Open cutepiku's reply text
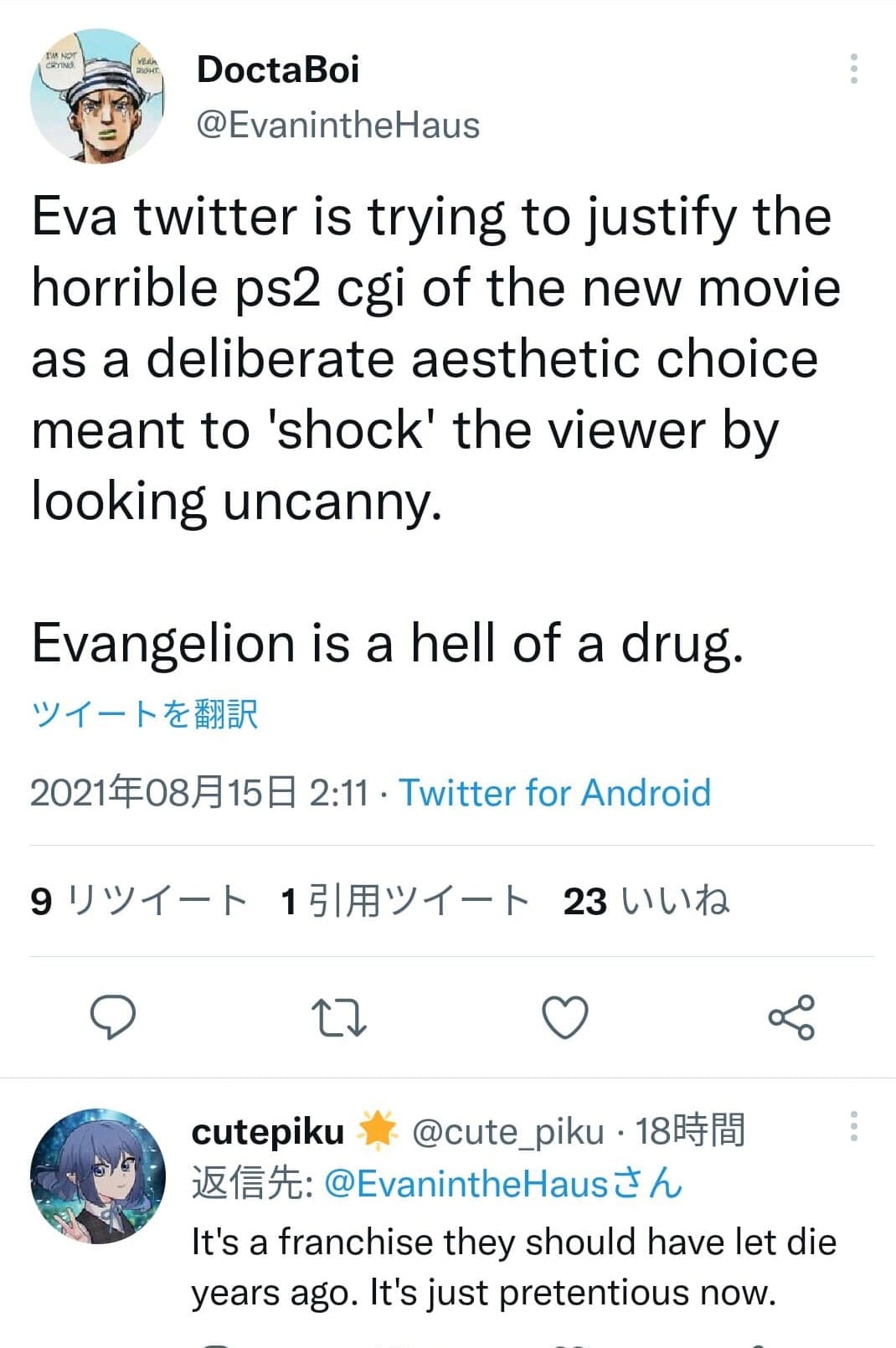Image resolution: width=896 pixels, height=1348 pixels. [x=513, y=1267]
